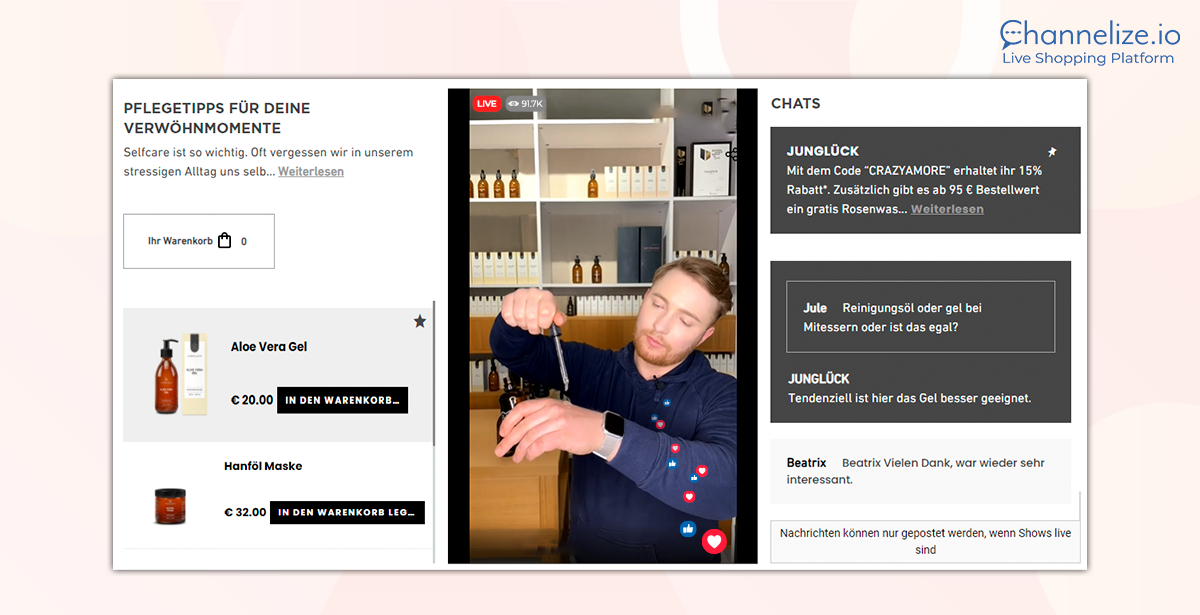Add Aloe Vera Gel to Warenkorb
The width and height of the screenshot is (1200, 615).
click(342, 400)
